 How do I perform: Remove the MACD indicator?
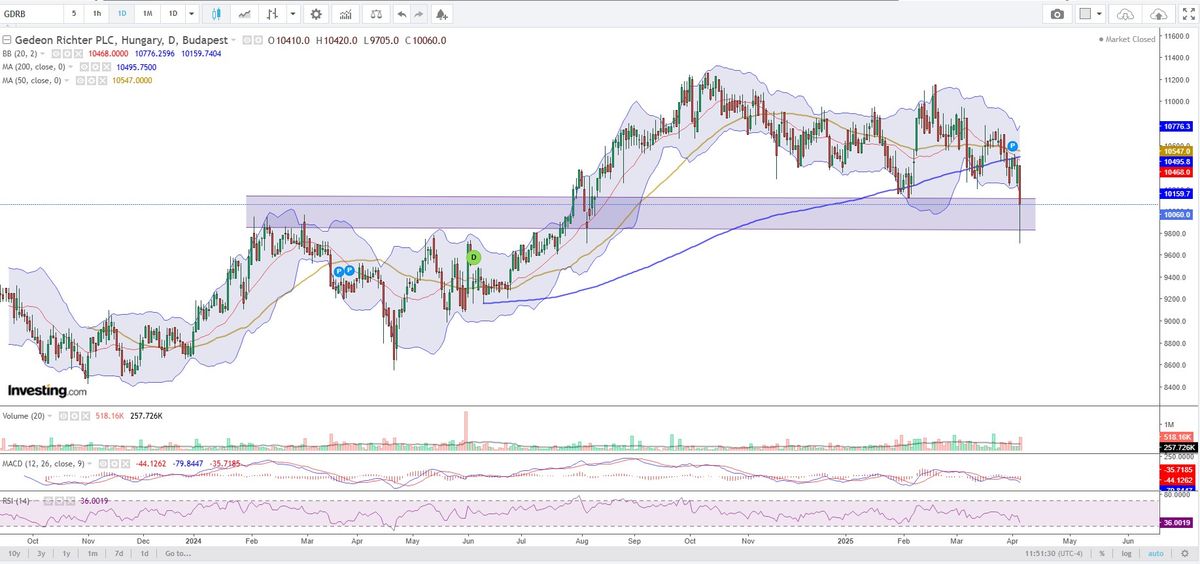point(125,464)
